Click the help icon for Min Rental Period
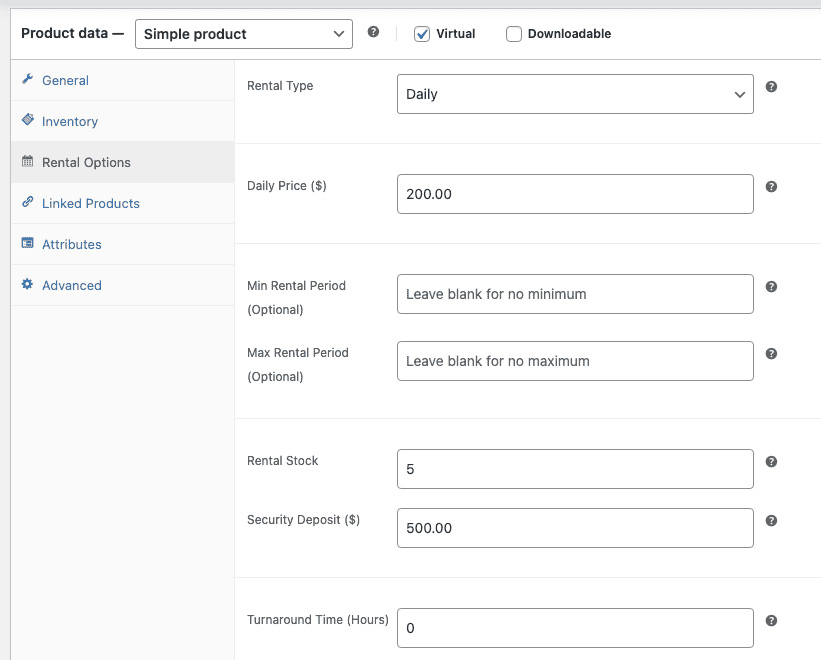This screenshot has width=821, height=660. coord(771,287)
